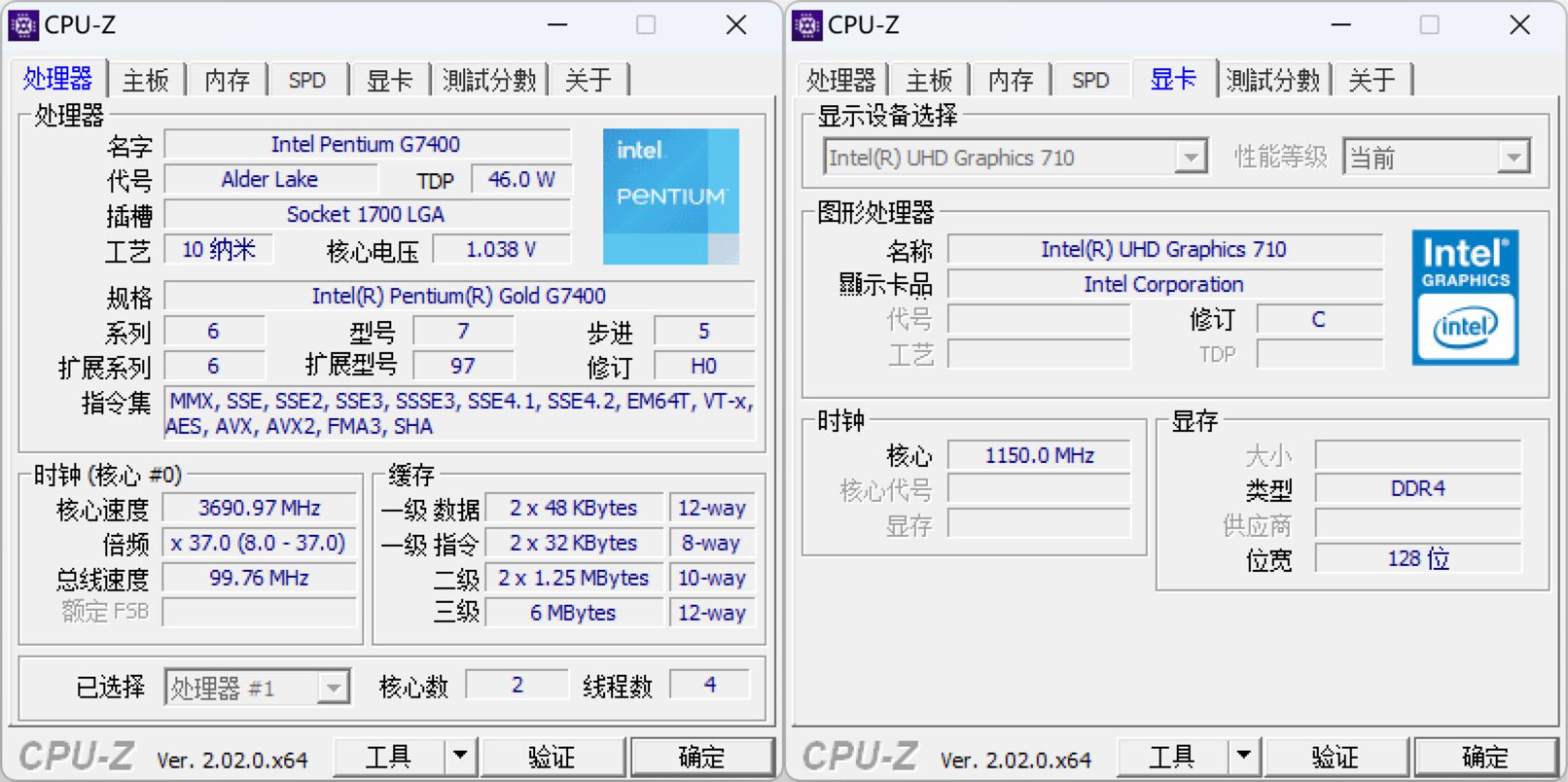1568x782 pixels.
Task: Click 工具 button in right window
Action: point(1173,756)
